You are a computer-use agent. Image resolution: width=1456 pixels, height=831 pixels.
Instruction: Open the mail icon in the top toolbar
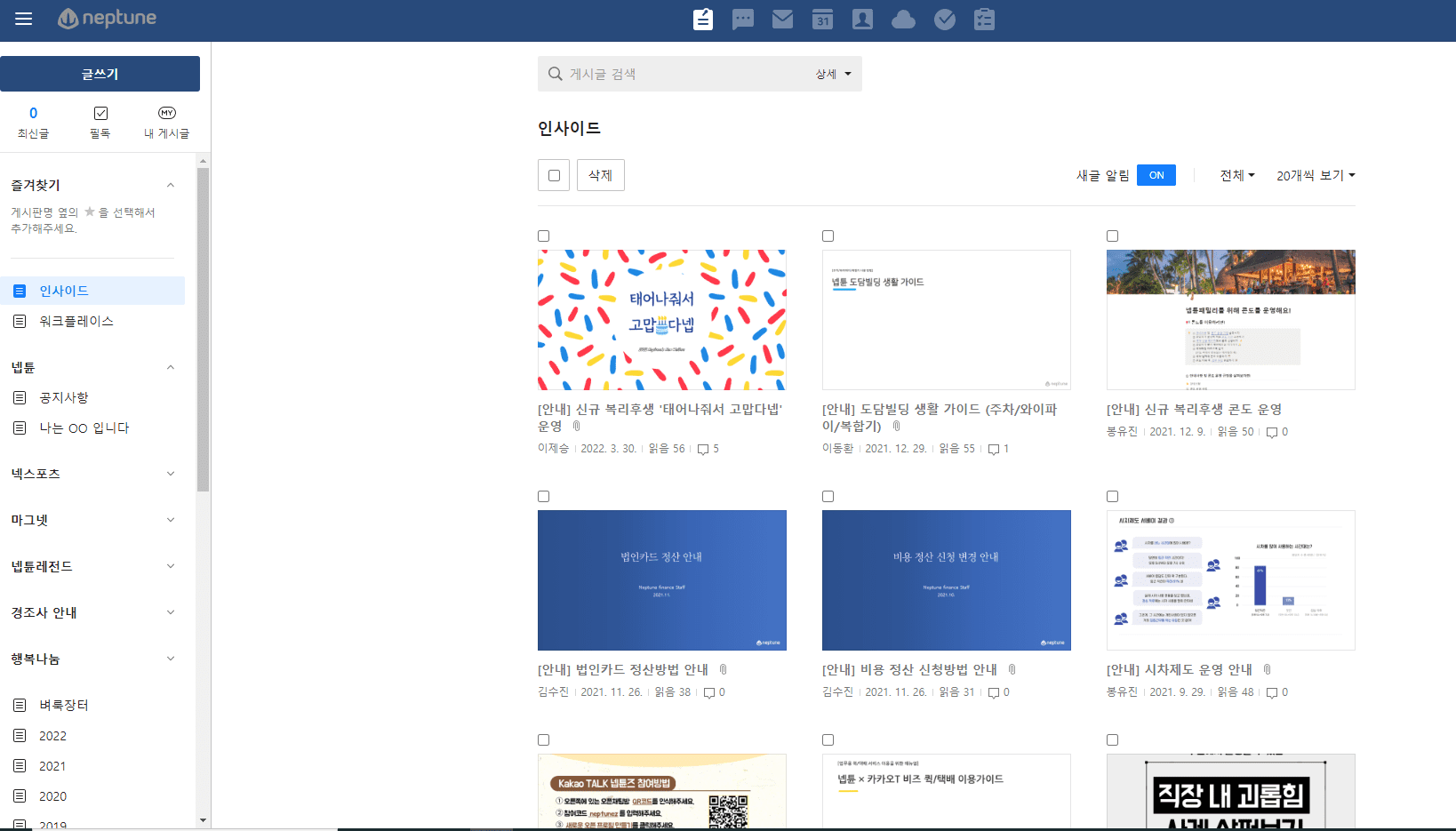click(783, 19)
